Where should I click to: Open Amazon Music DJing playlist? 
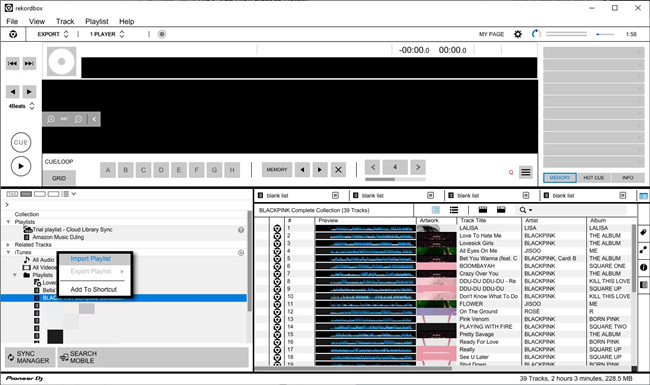click(x=58, y=237)
